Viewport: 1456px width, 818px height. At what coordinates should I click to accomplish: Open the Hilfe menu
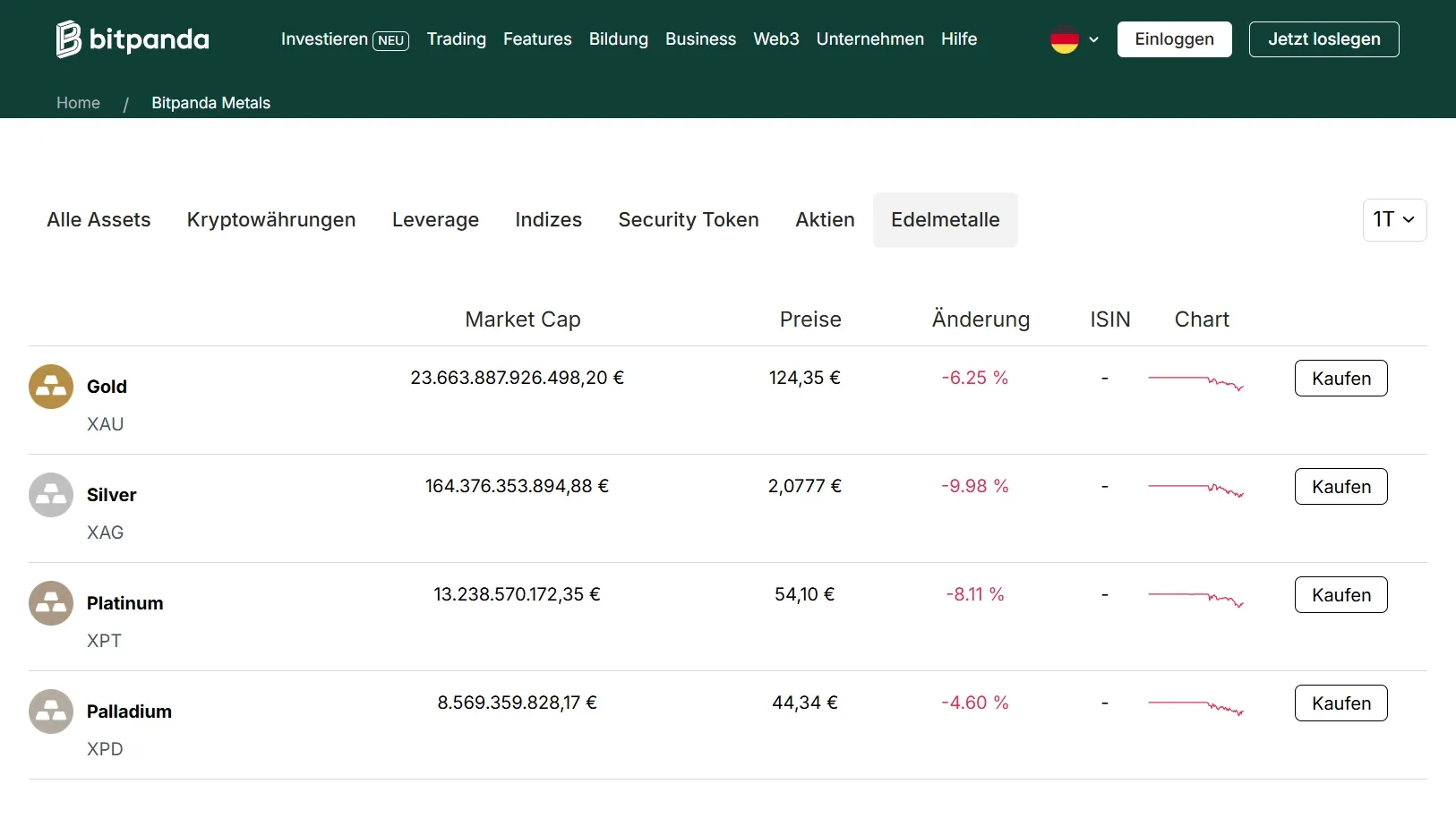click(958, 38)
